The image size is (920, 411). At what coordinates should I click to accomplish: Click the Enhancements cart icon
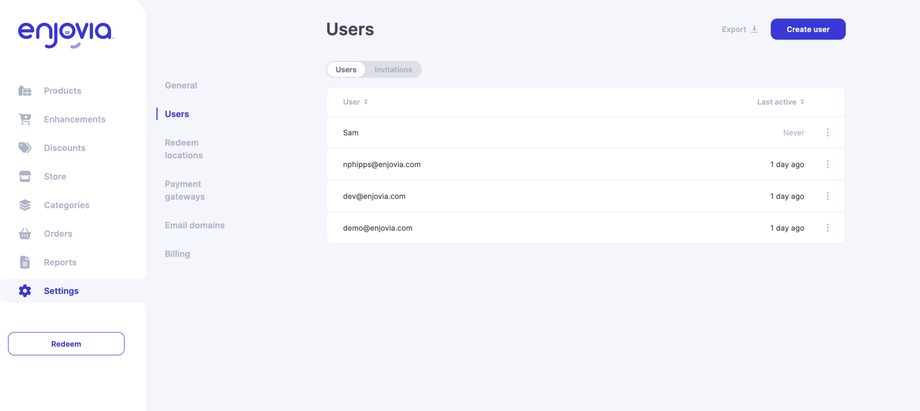pos(25,119)
